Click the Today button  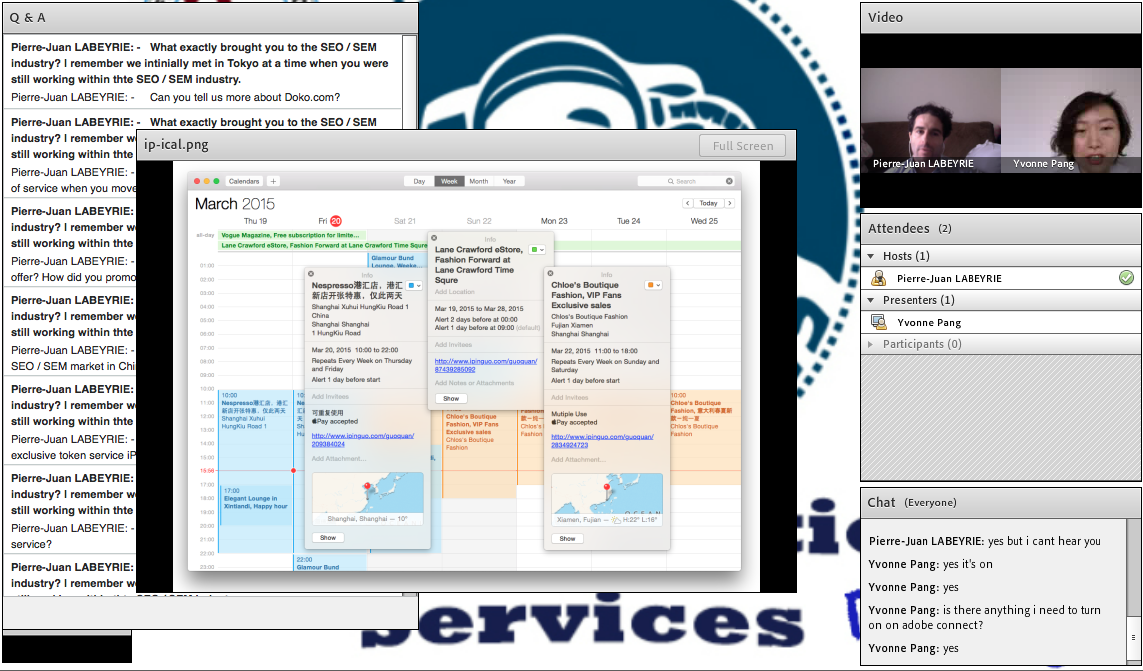(709, 203)
